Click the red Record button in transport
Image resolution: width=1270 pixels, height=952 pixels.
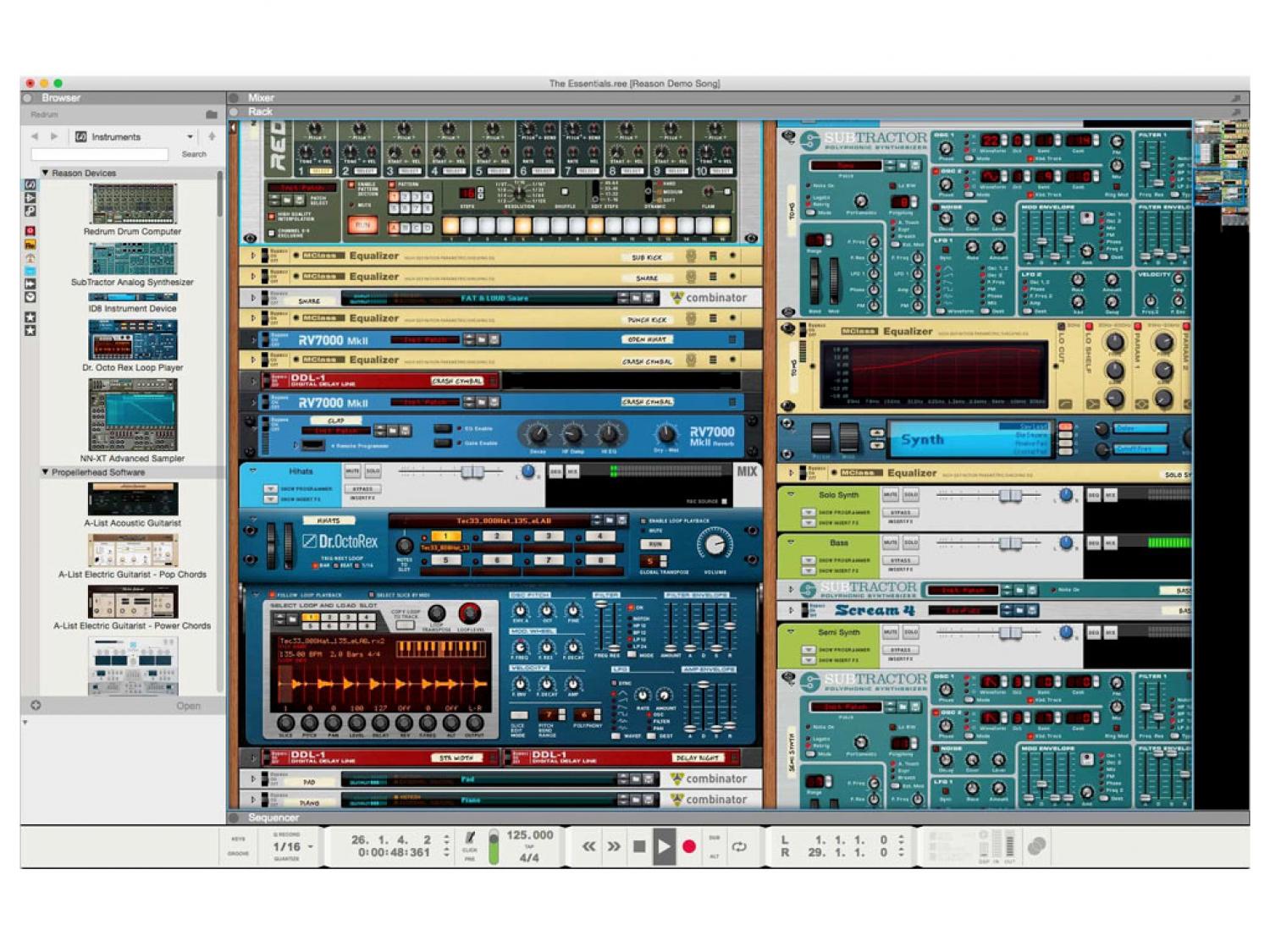[689, 846]
